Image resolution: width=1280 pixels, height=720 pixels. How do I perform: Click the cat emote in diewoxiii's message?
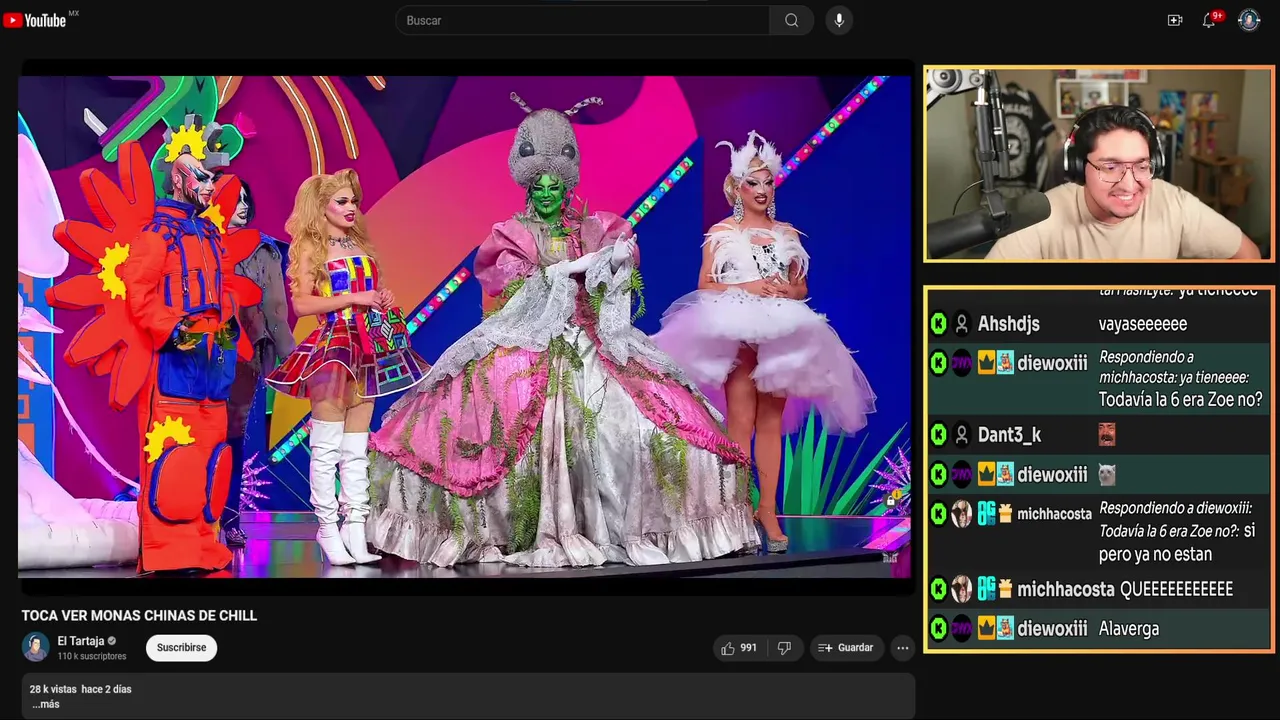click(x=1106, y=475)
